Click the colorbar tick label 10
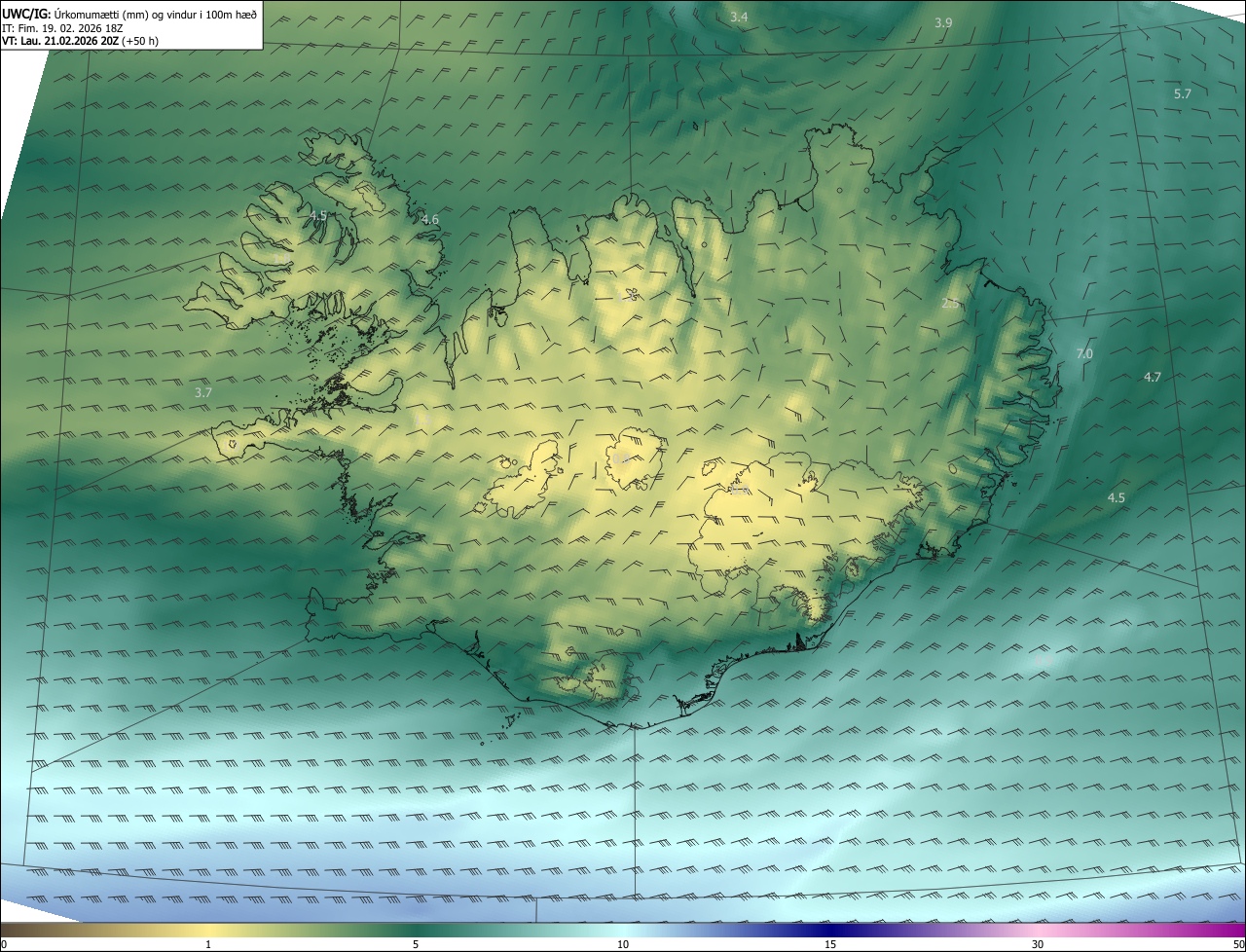The width and height of the screenshot is (1246, 952). pos(623,944)
